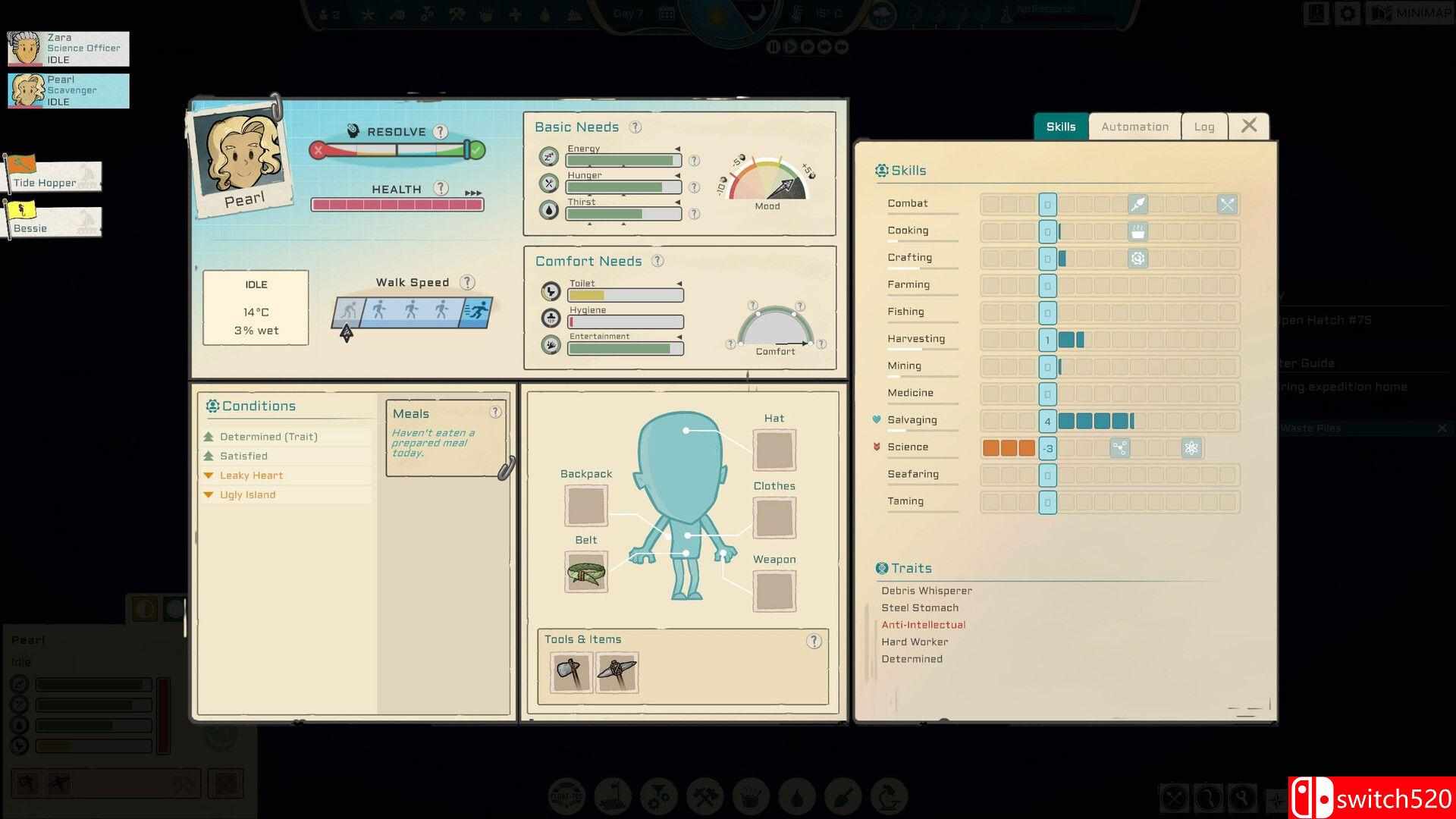The image size is (1456, 819).
Task: Select slowest walk speed option
Action: pyautogui.click(x=348, y=312)
